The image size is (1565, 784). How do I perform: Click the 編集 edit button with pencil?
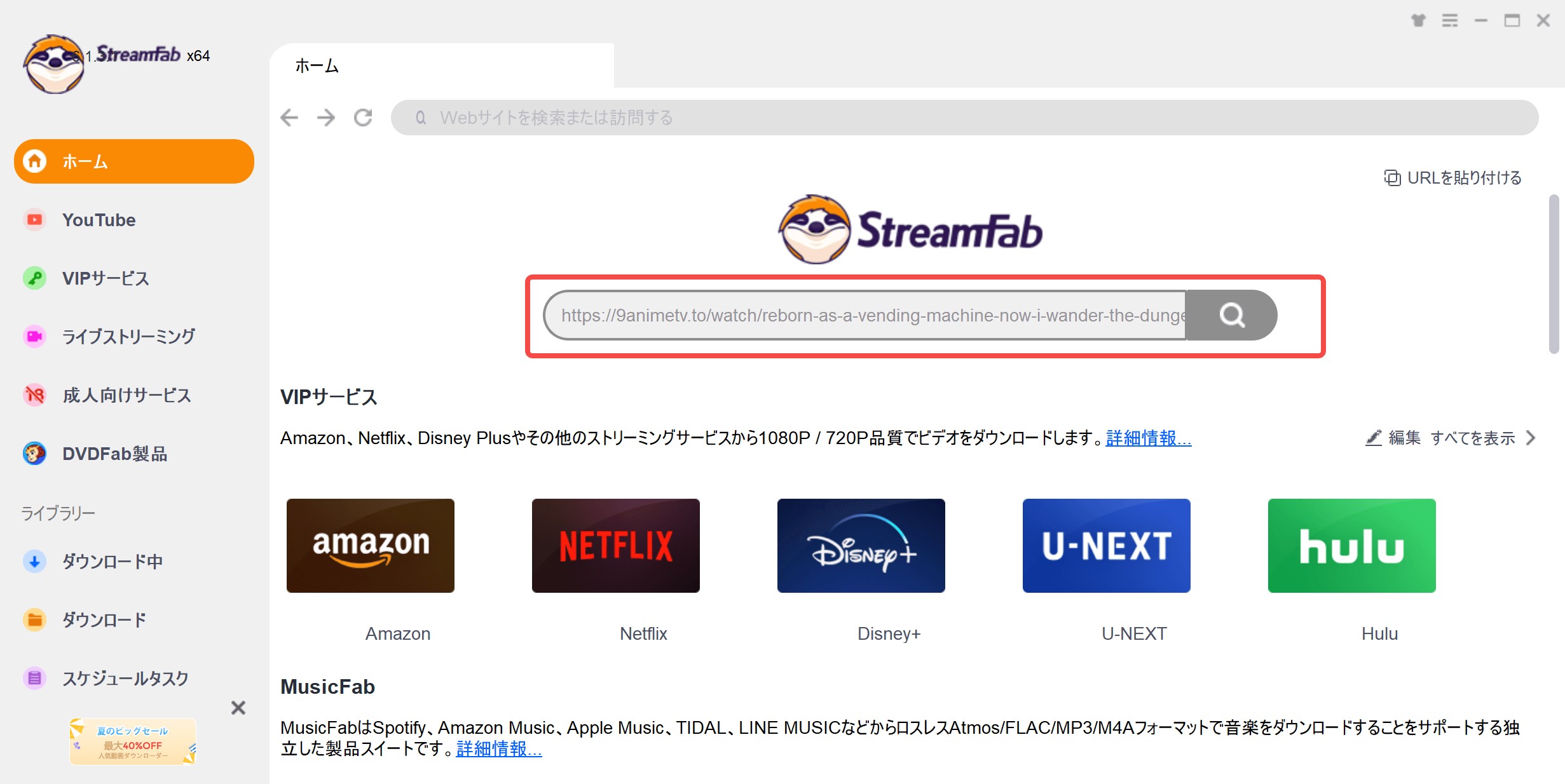(1393, 438)
